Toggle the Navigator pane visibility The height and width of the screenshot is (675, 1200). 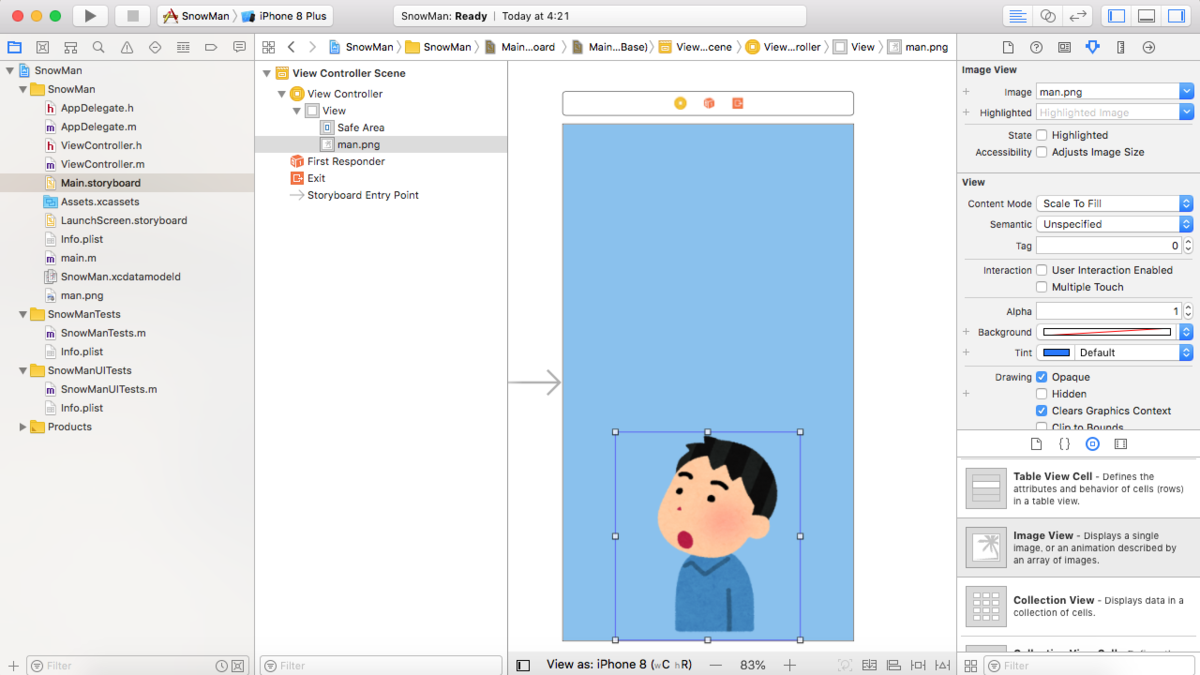coord(1117,16)
